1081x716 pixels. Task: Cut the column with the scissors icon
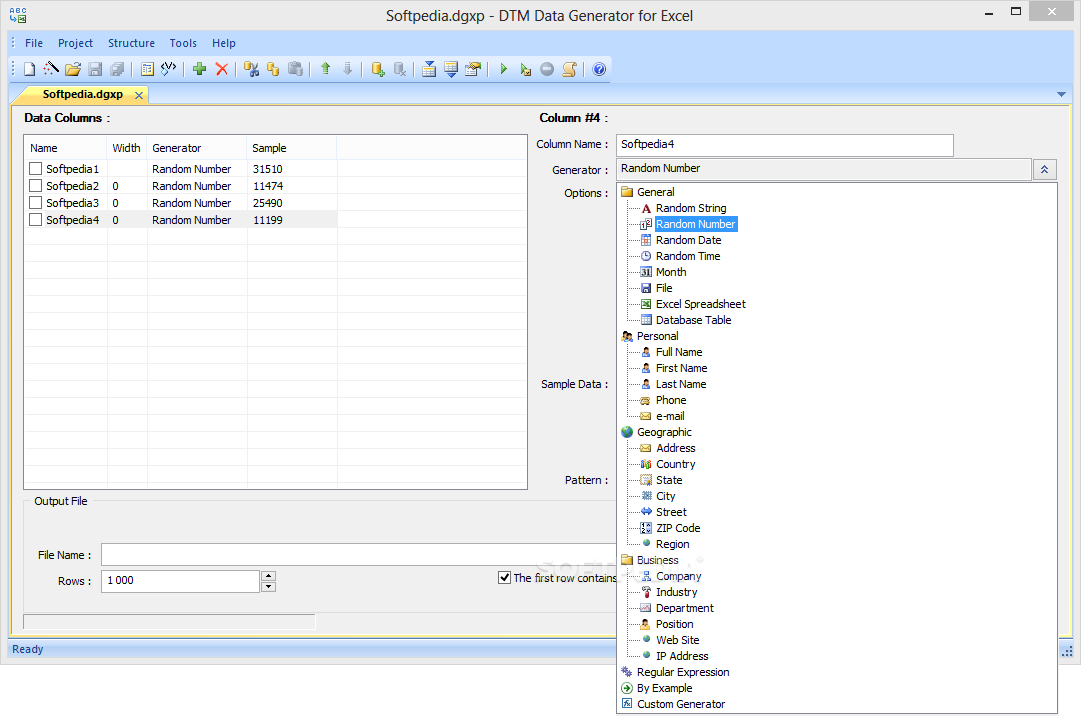point(252,69)
